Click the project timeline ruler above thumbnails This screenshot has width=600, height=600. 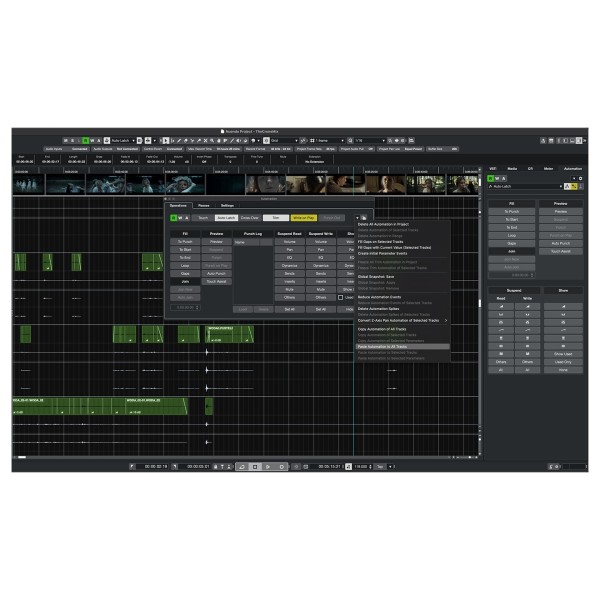[246, 171]
